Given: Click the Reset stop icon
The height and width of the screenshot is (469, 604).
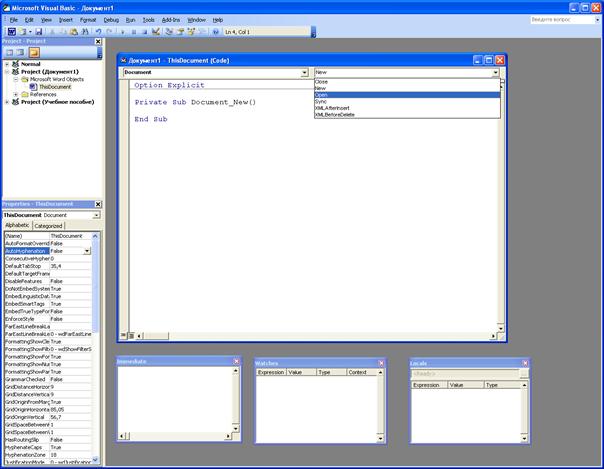Looking at the screenshot, I should pyautogui.click(x=144, y=32).
